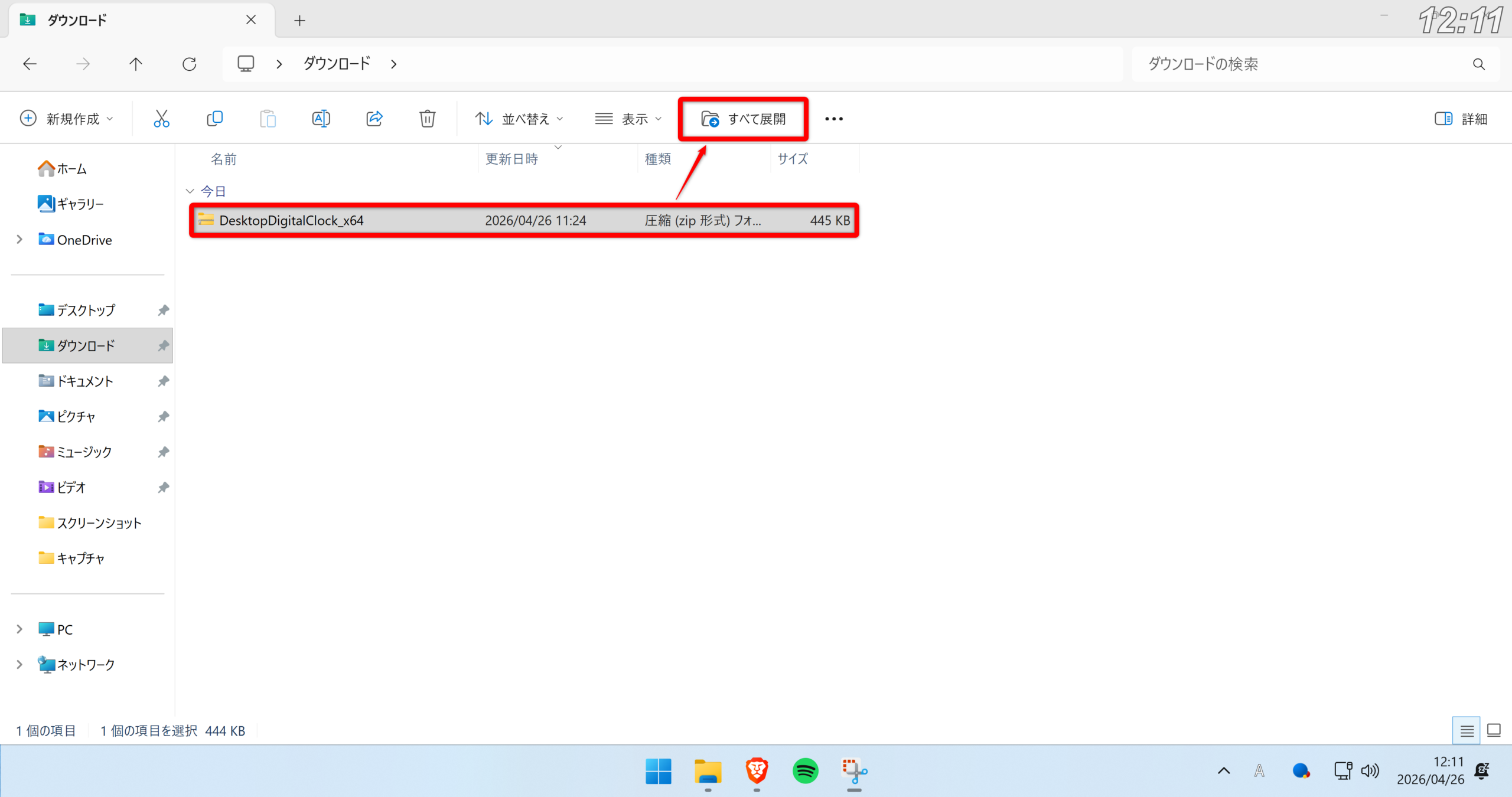1512x797 pixels.
Task: Click the Share icon
Action: coord(374,119)
